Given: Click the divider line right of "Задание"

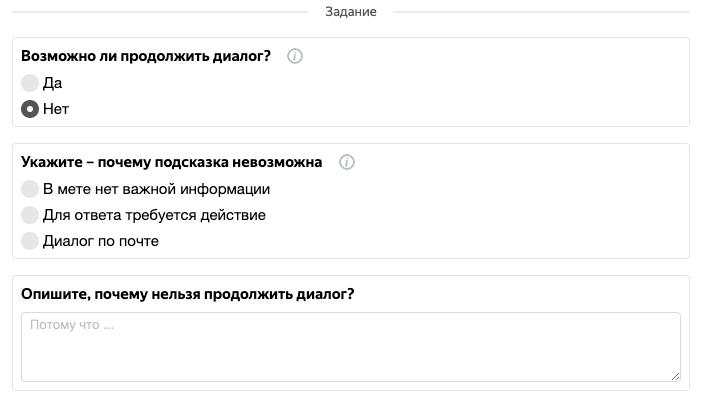Looking at the screenshot, I should [x=540, y=12].
